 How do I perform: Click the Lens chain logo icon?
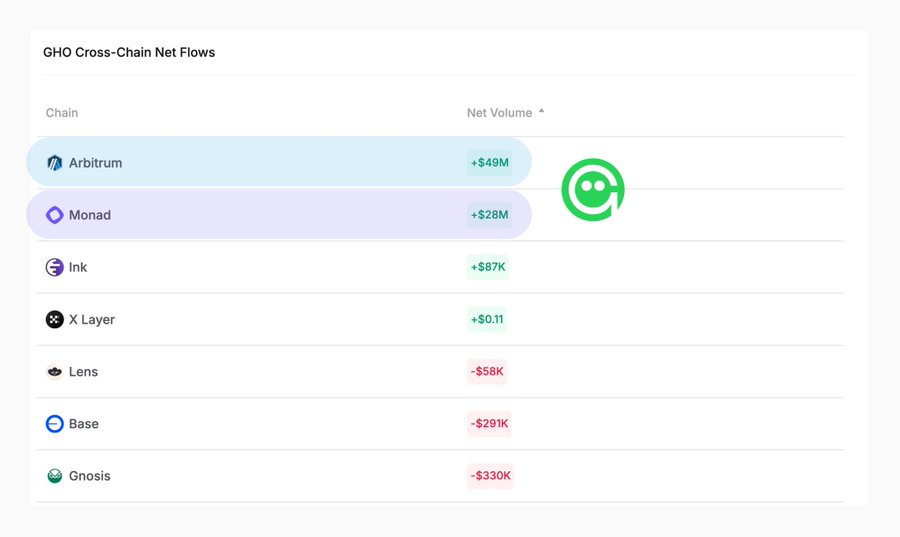point(55,372)
